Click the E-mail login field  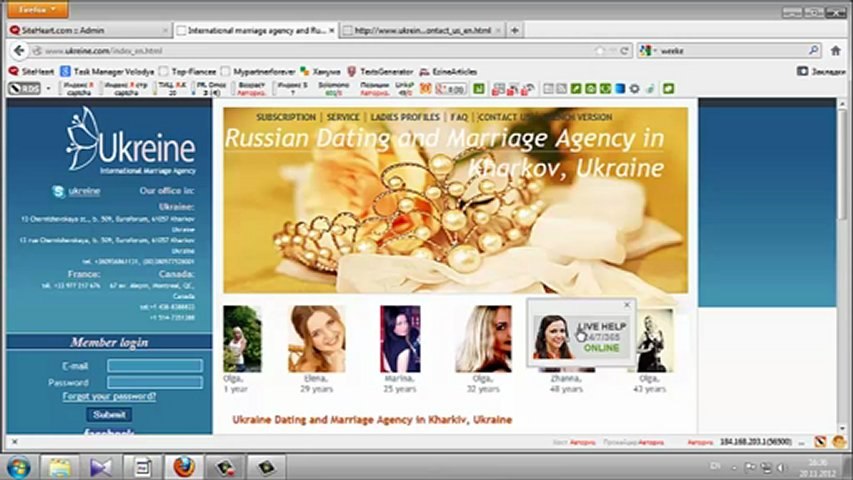point(155,365)
